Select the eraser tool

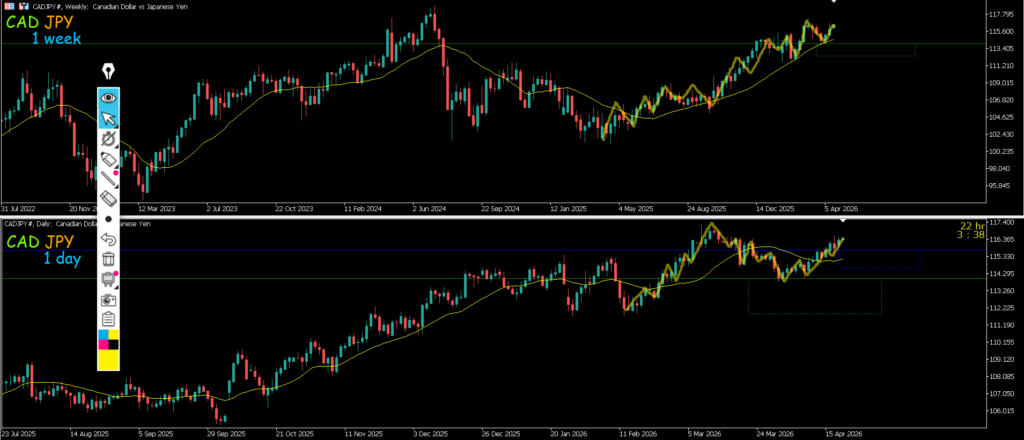[x=109, y=200]
